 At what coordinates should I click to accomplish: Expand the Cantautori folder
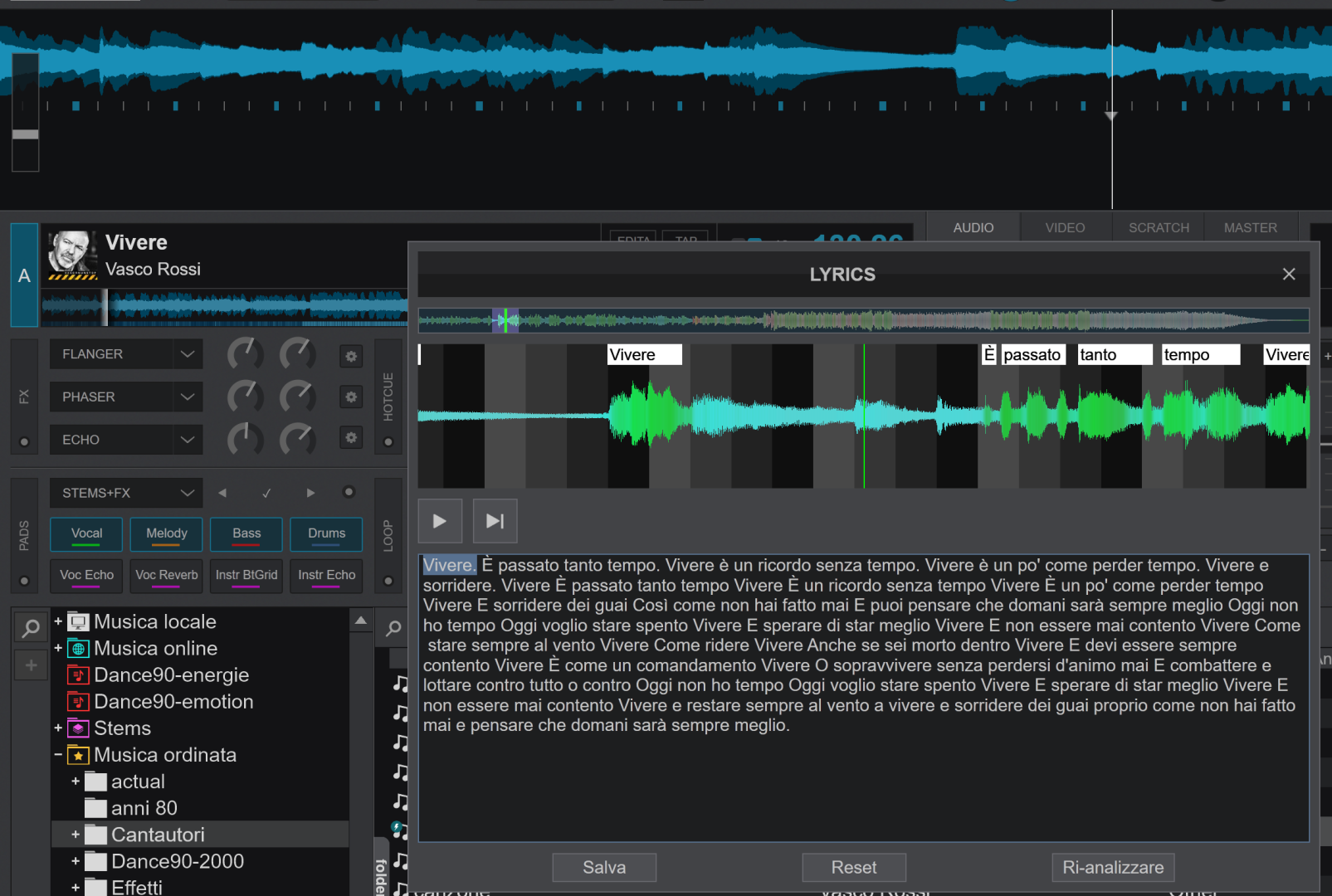point(76,835)
